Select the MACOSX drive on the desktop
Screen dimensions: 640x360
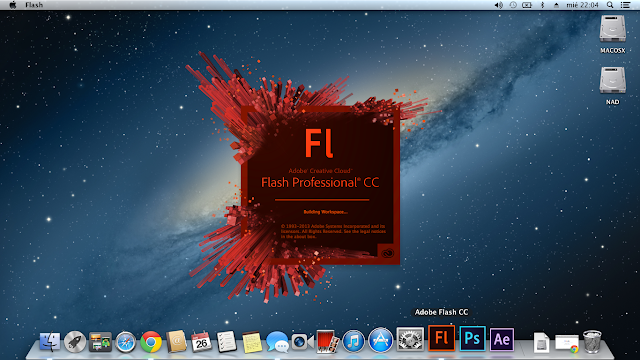(613, 34)
